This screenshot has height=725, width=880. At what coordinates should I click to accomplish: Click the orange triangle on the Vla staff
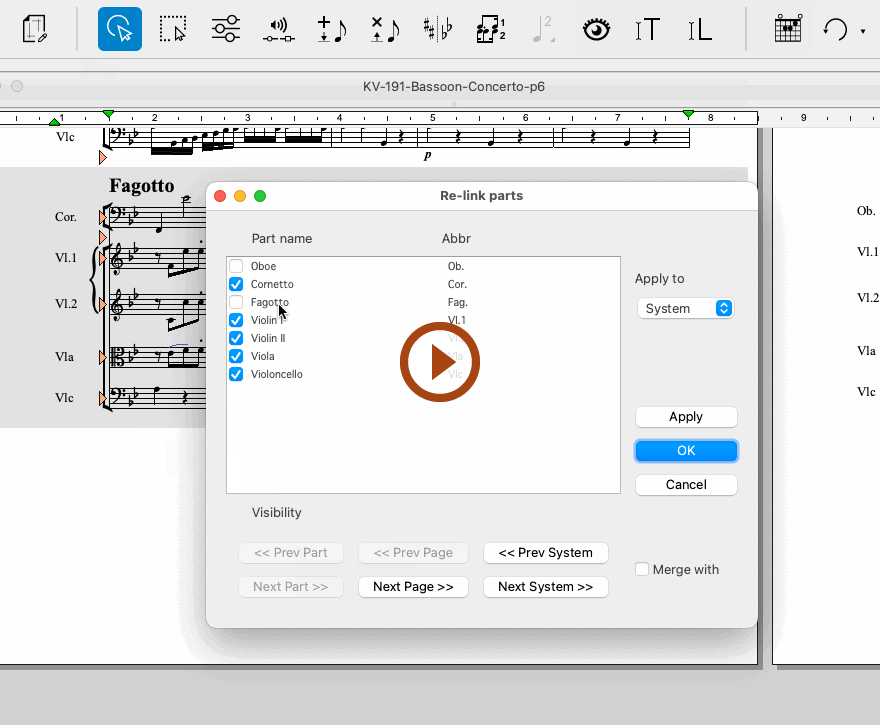103,357
